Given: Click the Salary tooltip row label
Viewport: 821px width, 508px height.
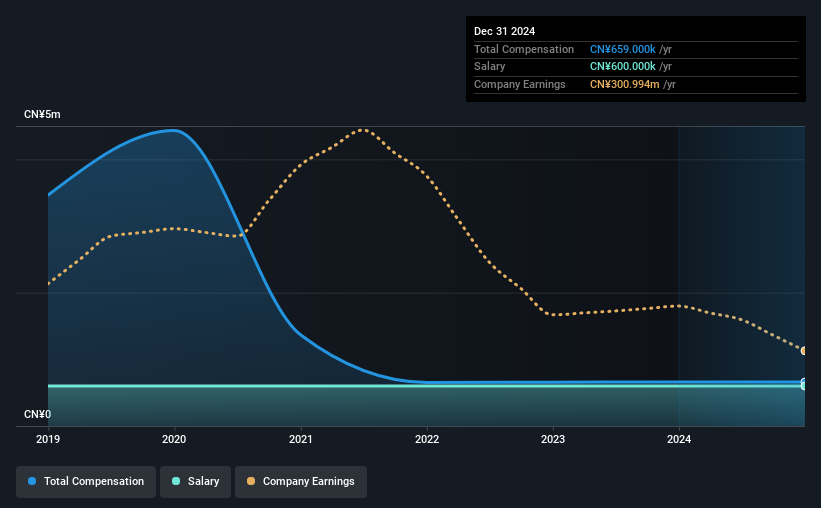Looking at the screenshot, I should [490, 67].
